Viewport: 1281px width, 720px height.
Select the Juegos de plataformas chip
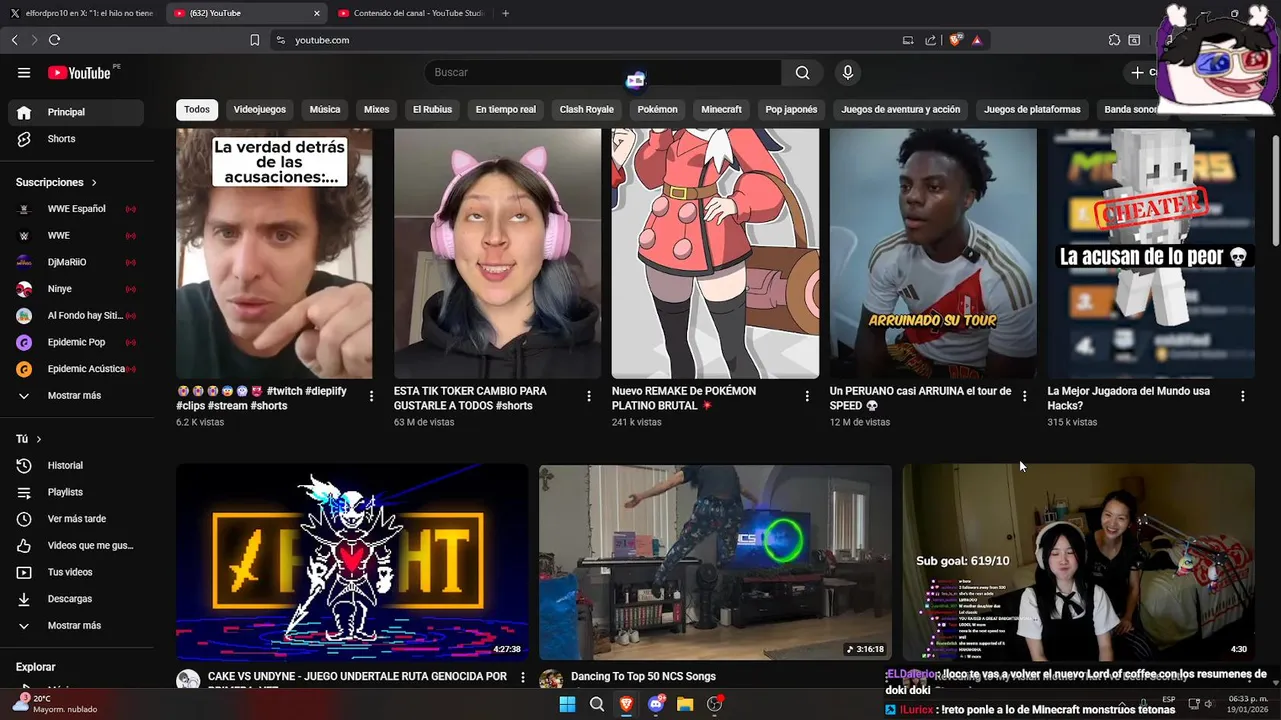1032,109
